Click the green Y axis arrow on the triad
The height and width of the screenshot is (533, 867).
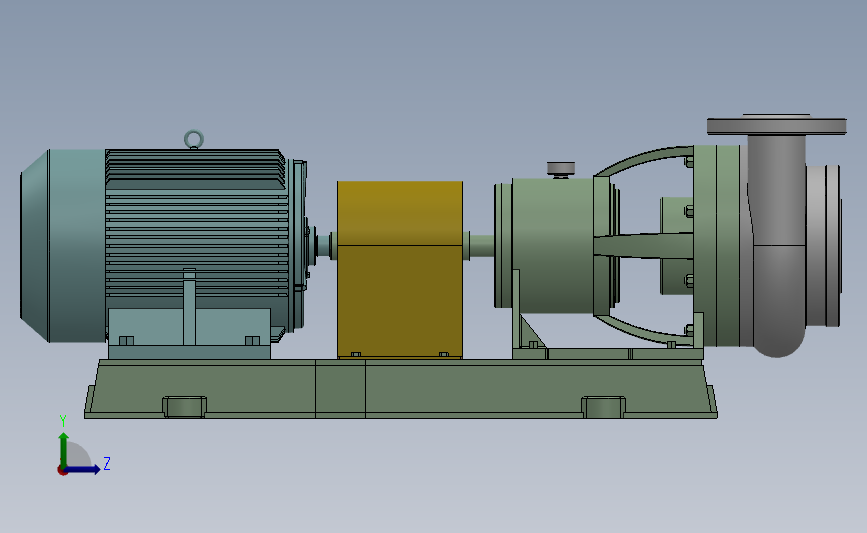(64, 449)
